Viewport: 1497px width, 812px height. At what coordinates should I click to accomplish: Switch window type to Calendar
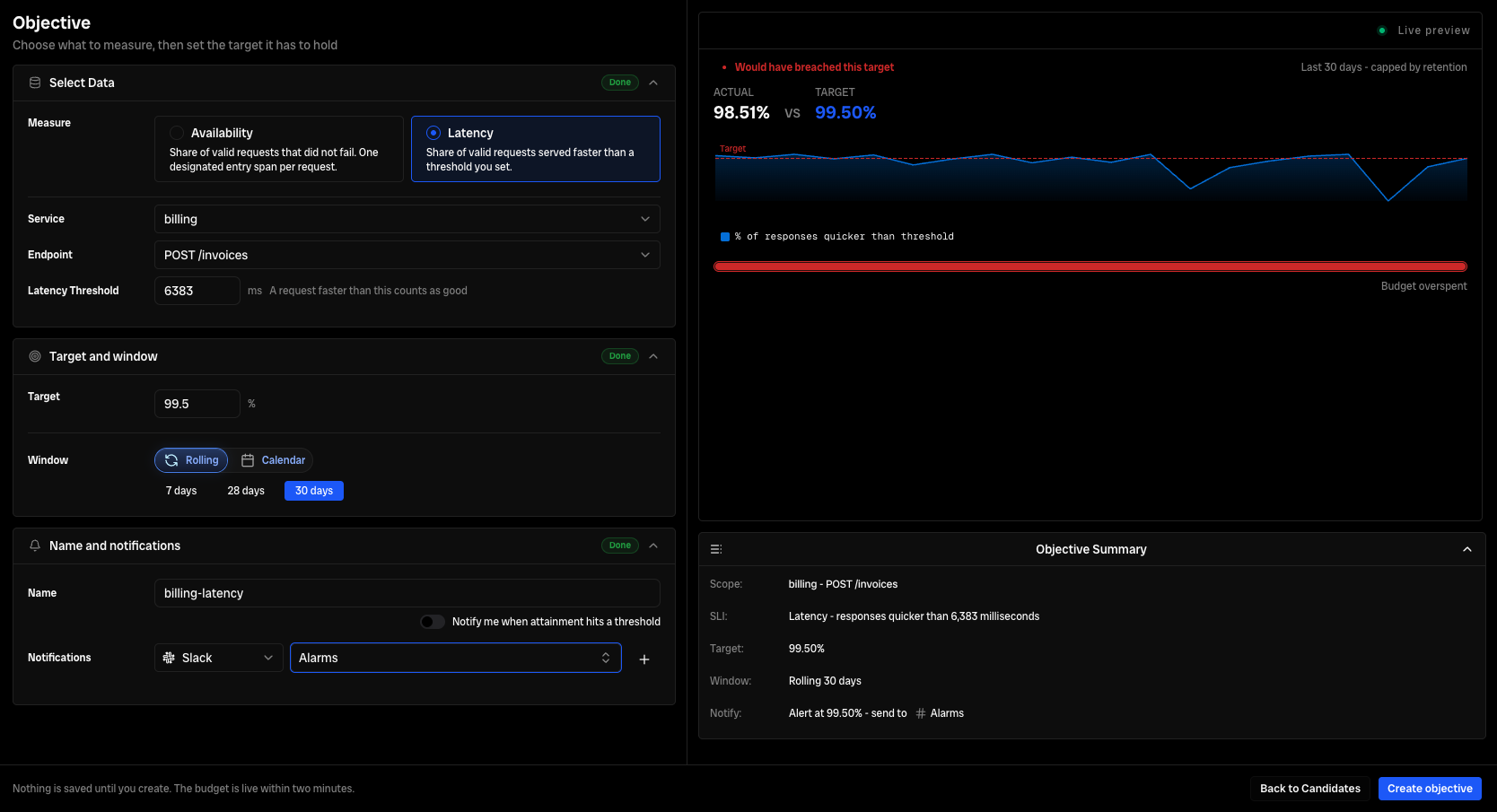273,460
